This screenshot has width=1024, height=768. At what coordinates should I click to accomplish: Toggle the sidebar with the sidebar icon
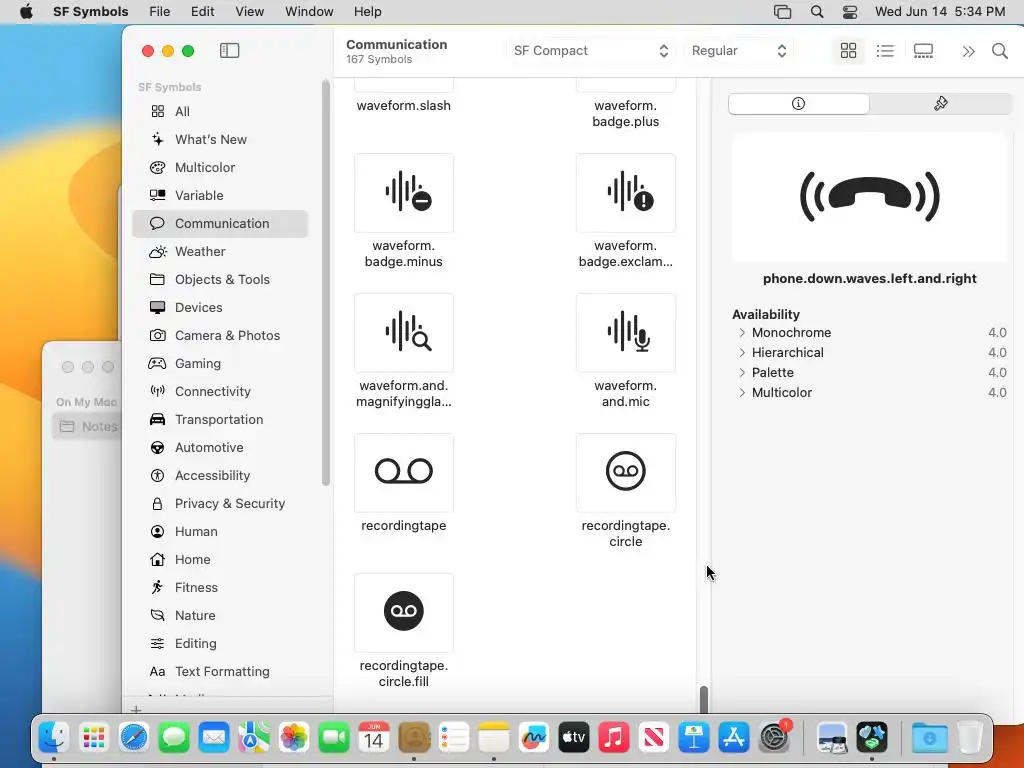(x=229, y=50)
